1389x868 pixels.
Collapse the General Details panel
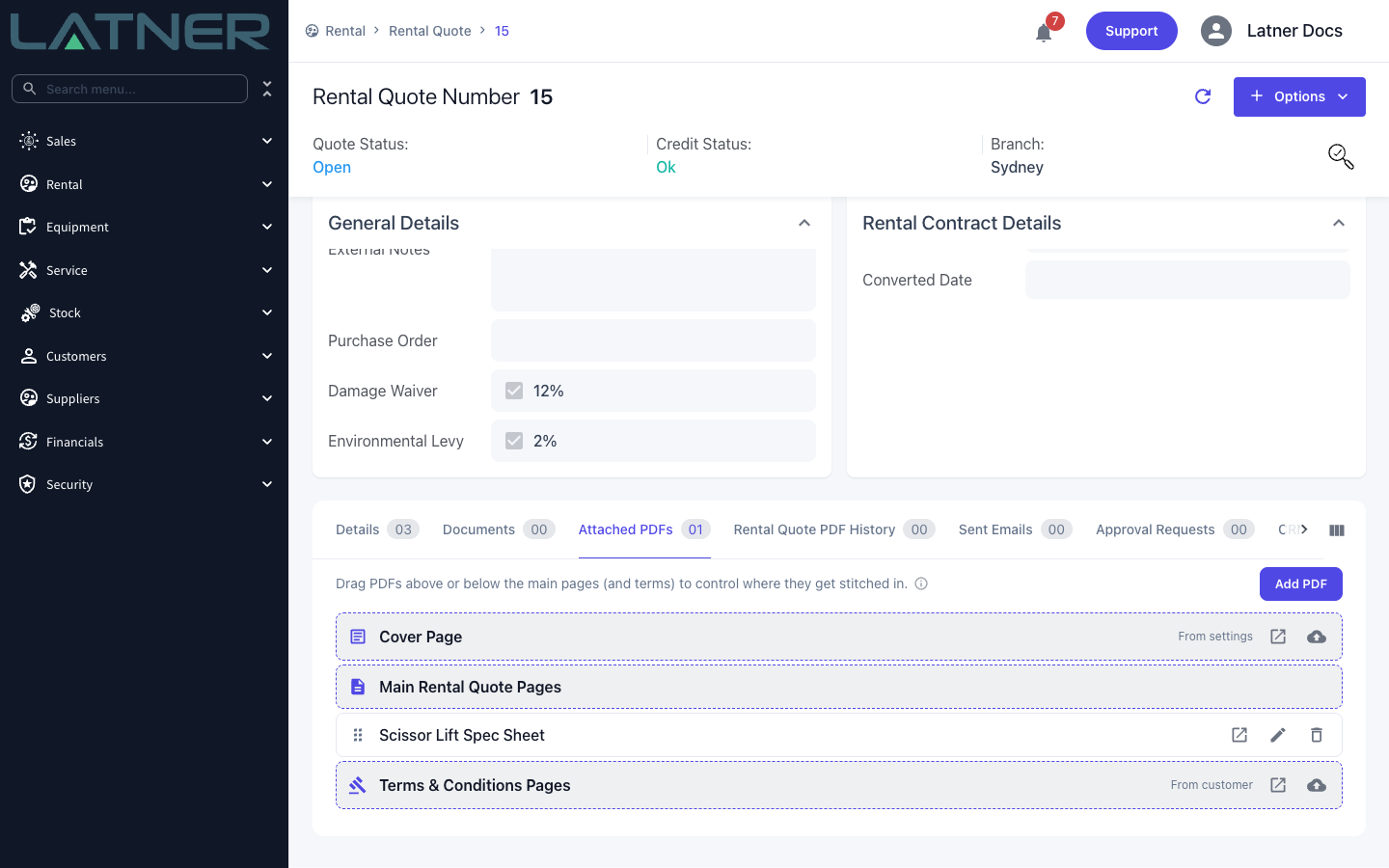click(x=804, y=223)
